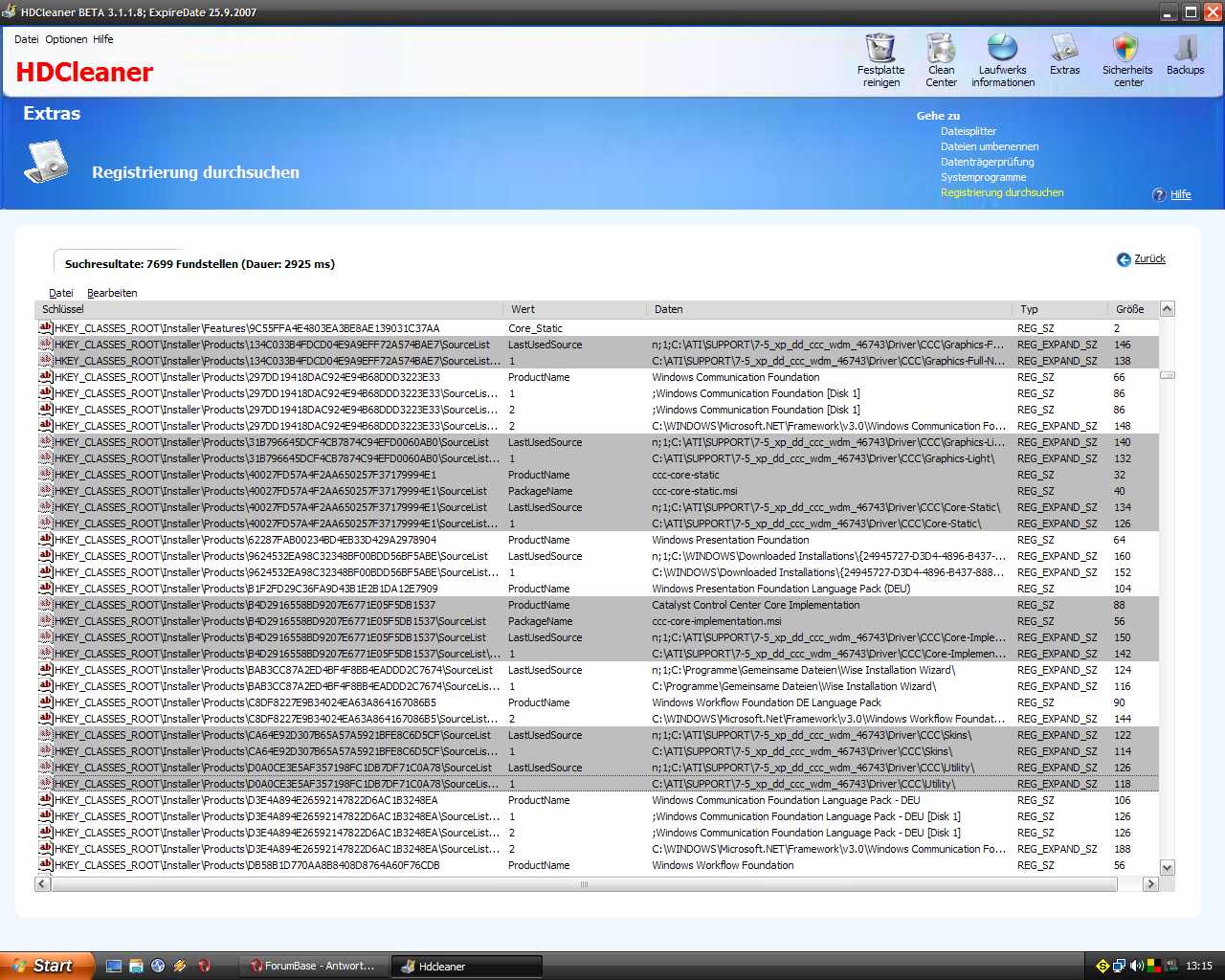Click the horizontal scrollbar left arrow
This screenshot has width=1225, height=980.
click(x=42, y=884)
